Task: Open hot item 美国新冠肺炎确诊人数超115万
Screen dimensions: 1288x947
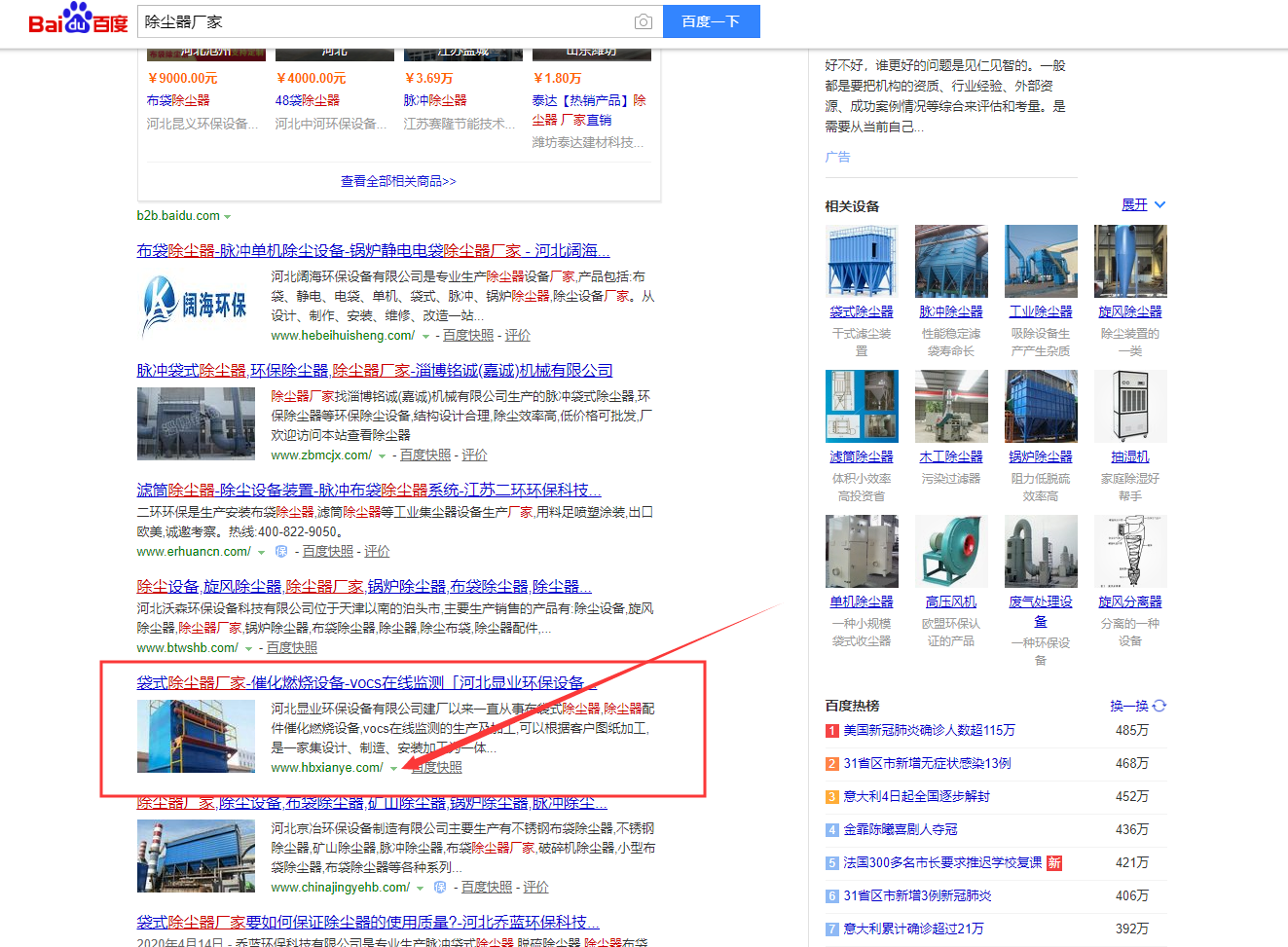Action: tap(929, 730)
